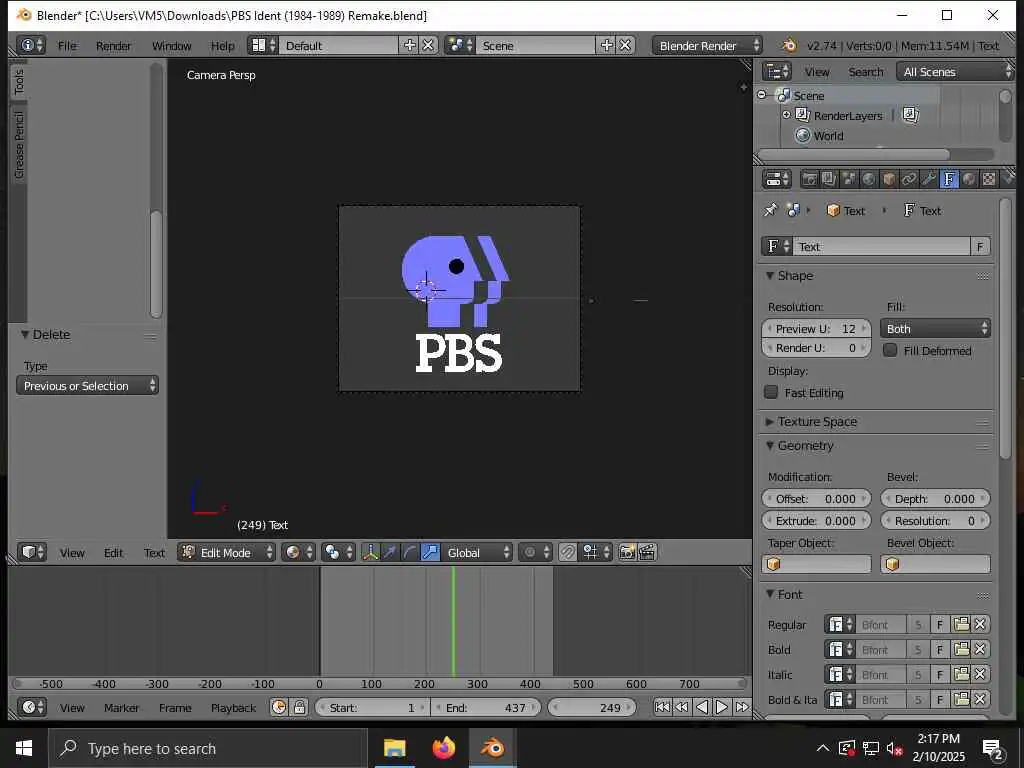Open the Previous or Selection type dropdown

tap(88, 385)
